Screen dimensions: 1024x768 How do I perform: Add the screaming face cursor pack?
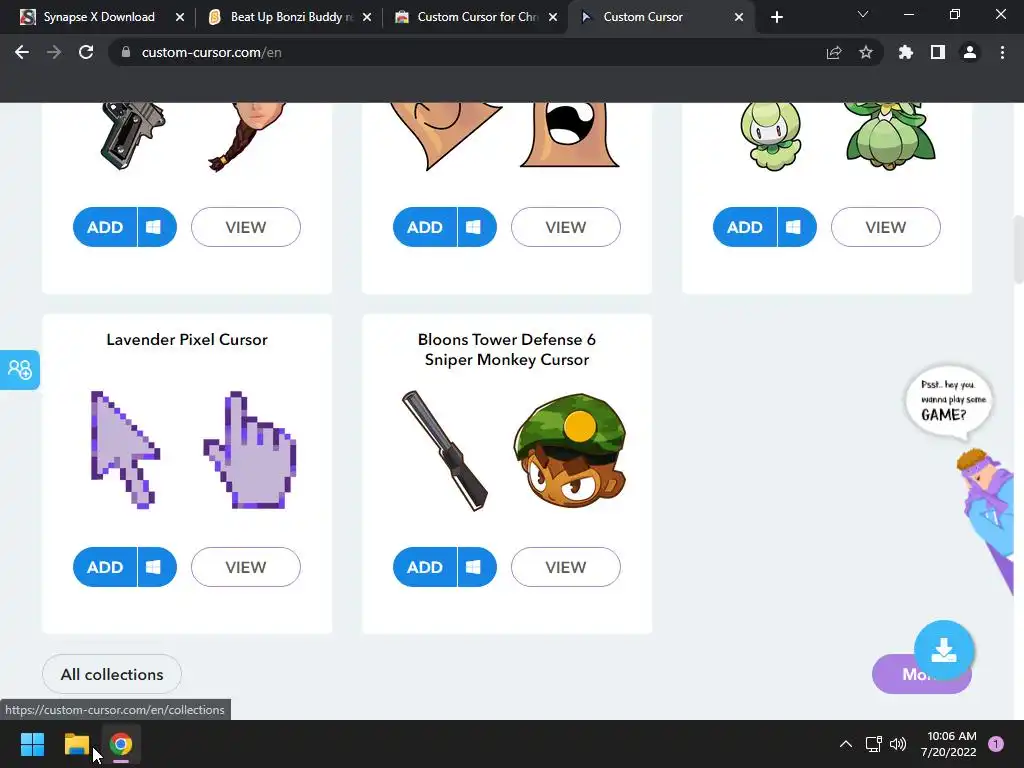[x=425, y=227]
